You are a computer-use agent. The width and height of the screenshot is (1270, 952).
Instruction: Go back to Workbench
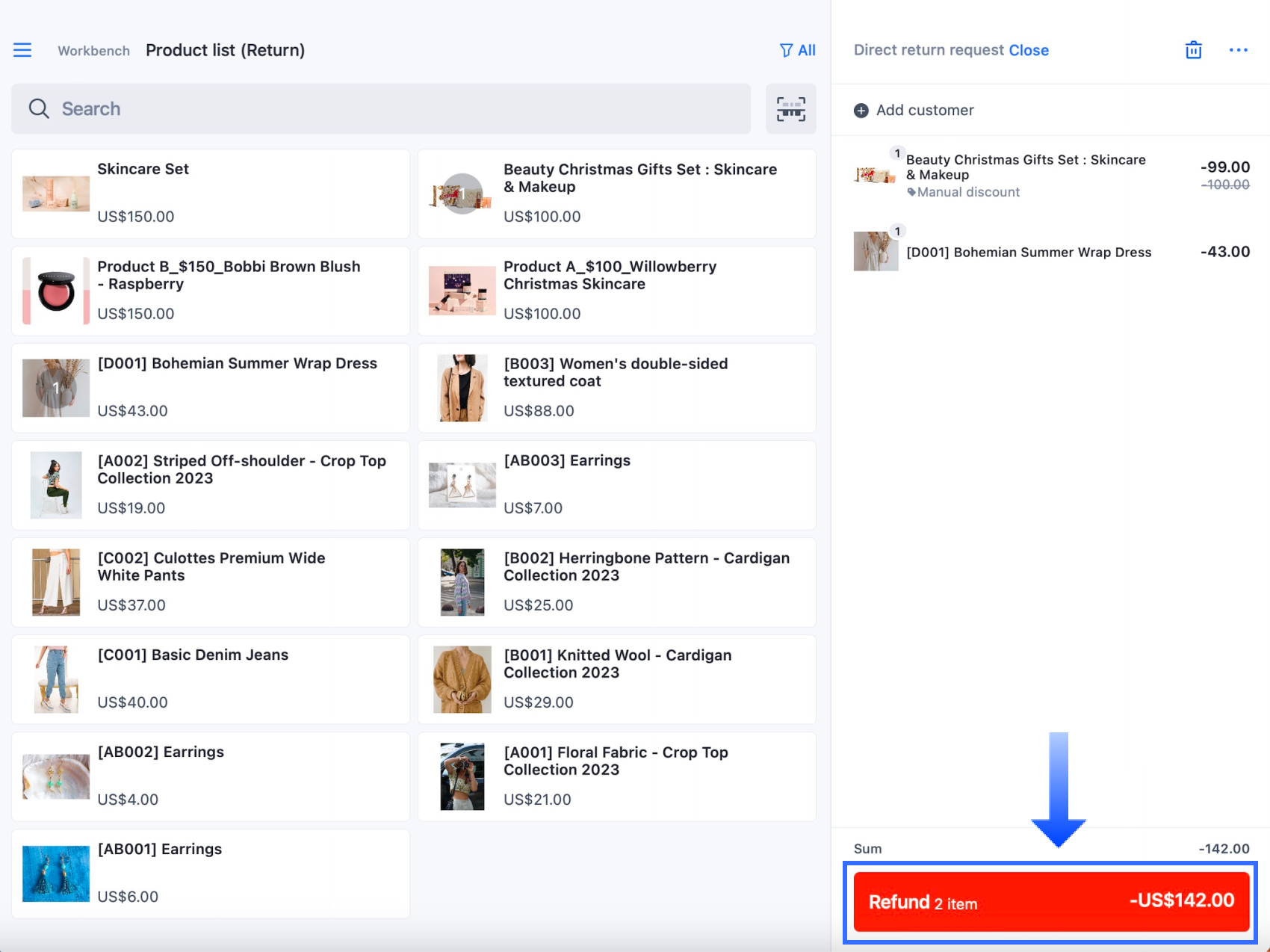(93, 51)
